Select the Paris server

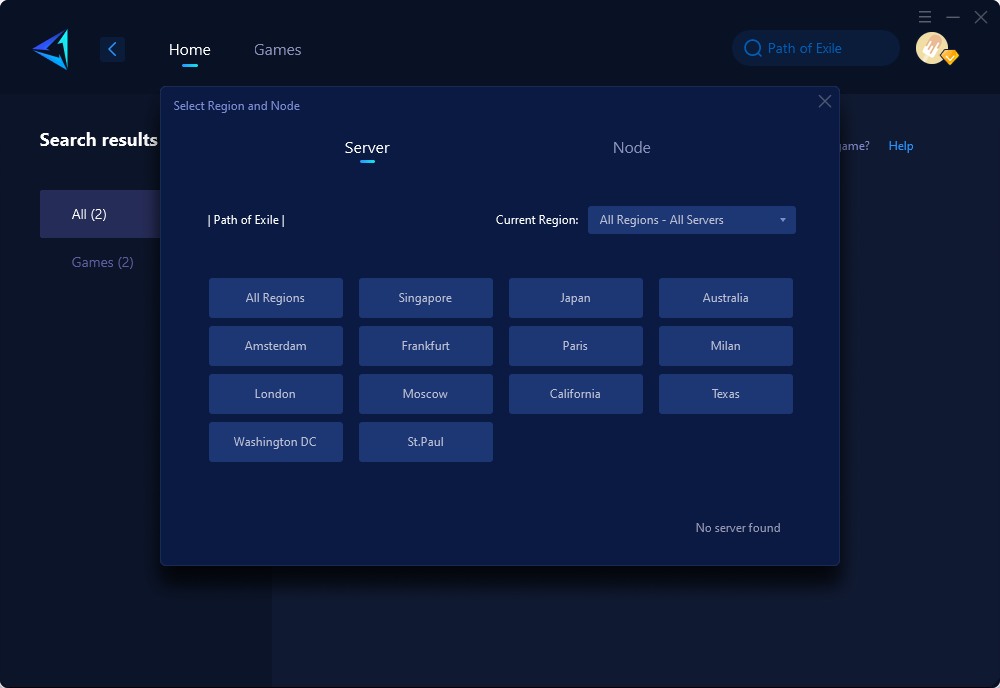point(575,346)
